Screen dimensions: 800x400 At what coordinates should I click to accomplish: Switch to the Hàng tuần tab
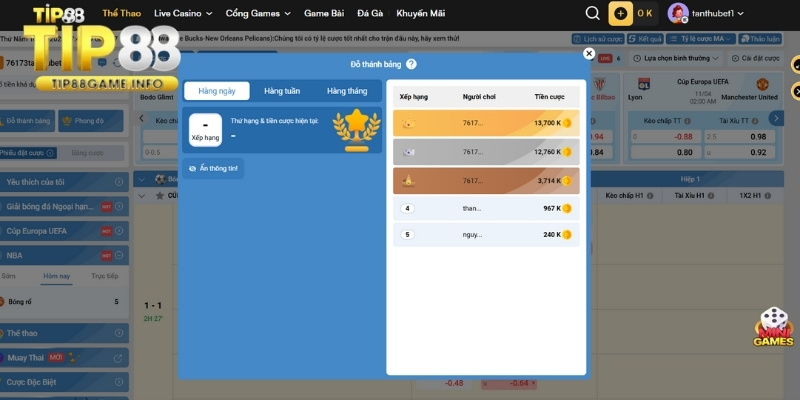coord(282,91)
